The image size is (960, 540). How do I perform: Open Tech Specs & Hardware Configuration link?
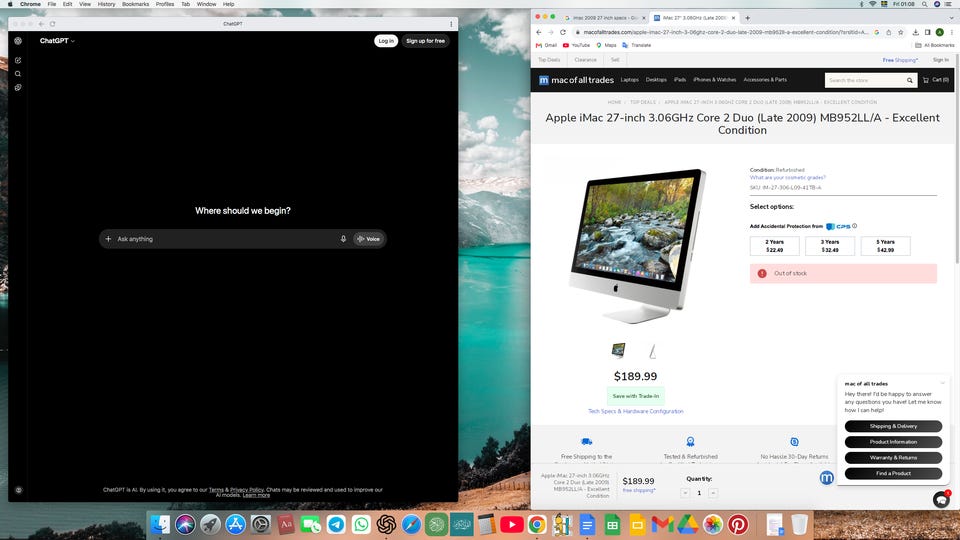pos(636,411)
